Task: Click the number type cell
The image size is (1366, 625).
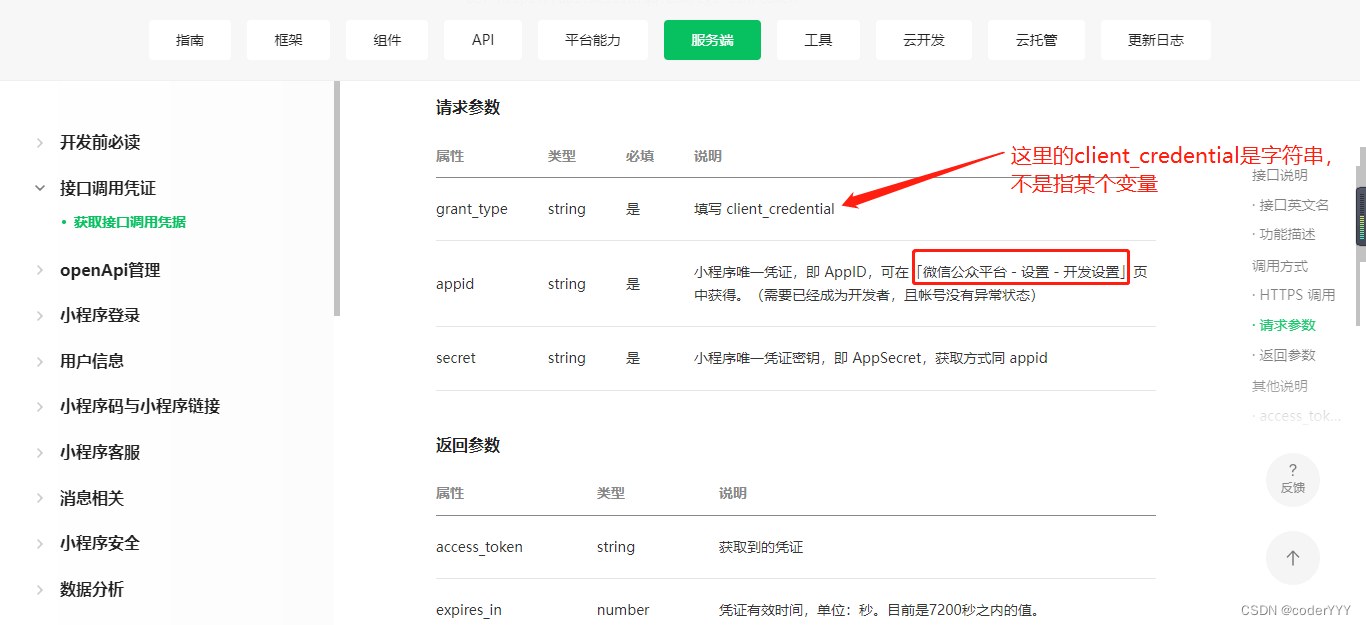Action: click(x=623, y=610)
